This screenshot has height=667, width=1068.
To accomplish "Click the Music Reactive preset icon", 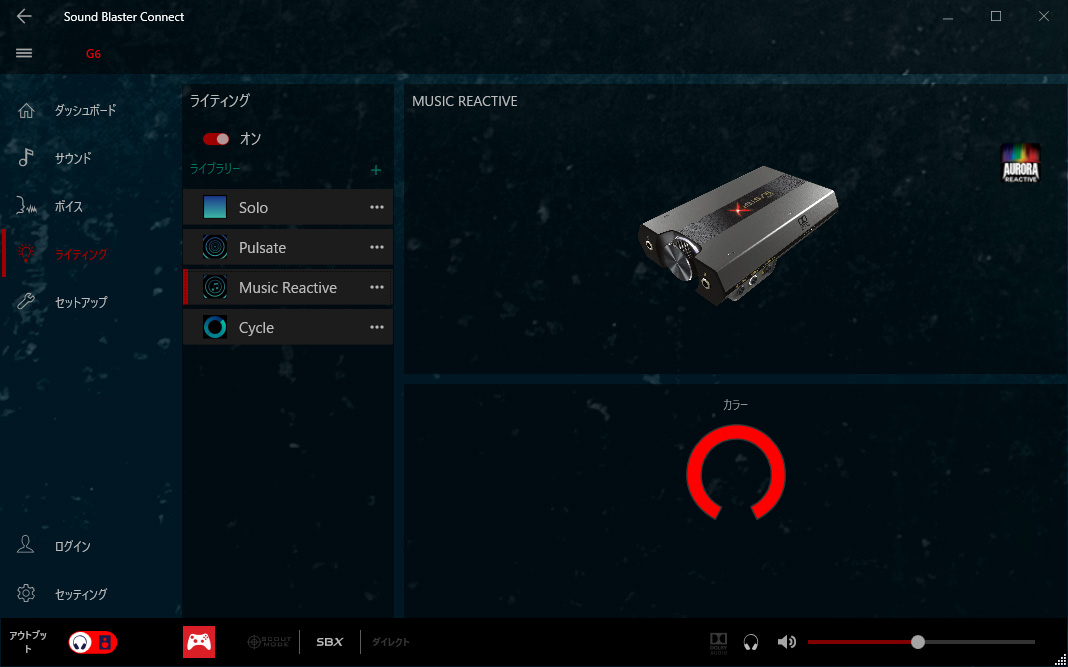I will click(215, 287).
